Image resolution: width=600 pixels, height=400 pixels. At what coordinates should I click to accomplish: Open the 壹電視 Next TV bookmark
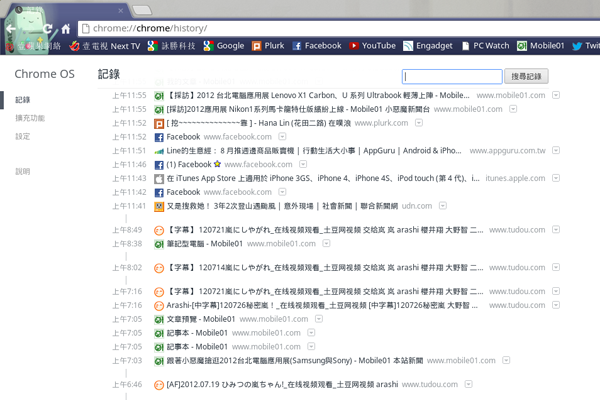tap(105, 46)
